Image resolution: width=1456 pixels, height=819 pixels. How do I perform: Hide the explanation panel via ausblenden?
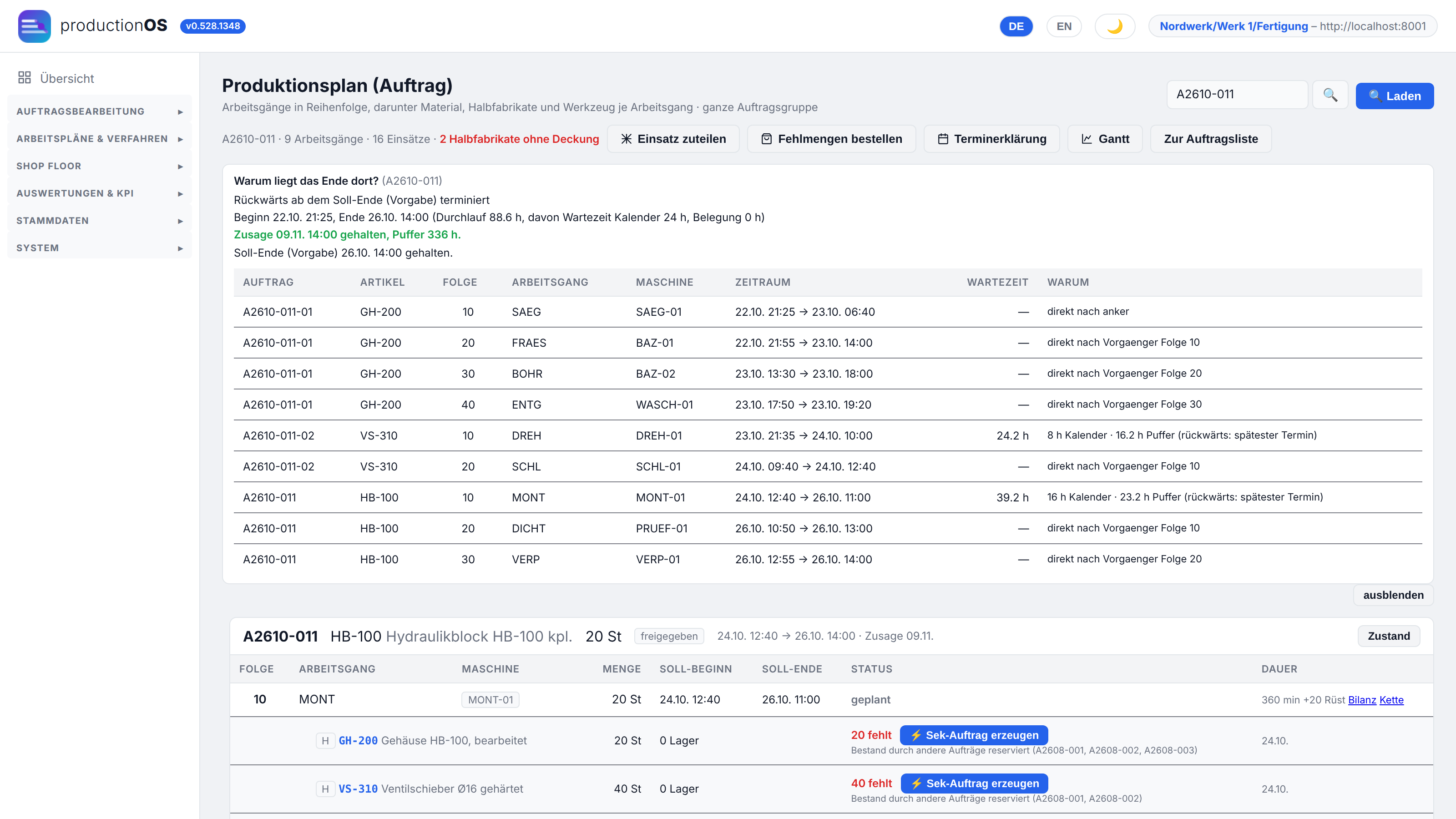(x=1393, y=595)
